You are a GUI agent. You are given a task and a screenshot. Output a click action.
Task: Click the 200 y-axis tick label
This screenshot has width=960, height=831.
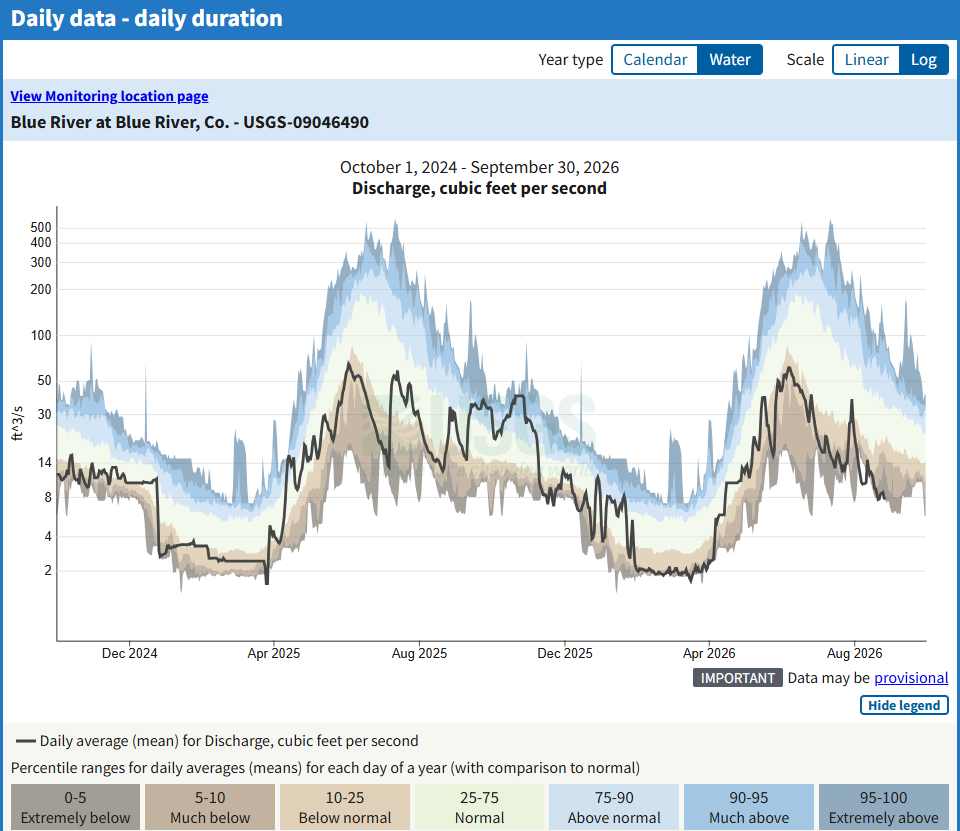tap(41, 290)
